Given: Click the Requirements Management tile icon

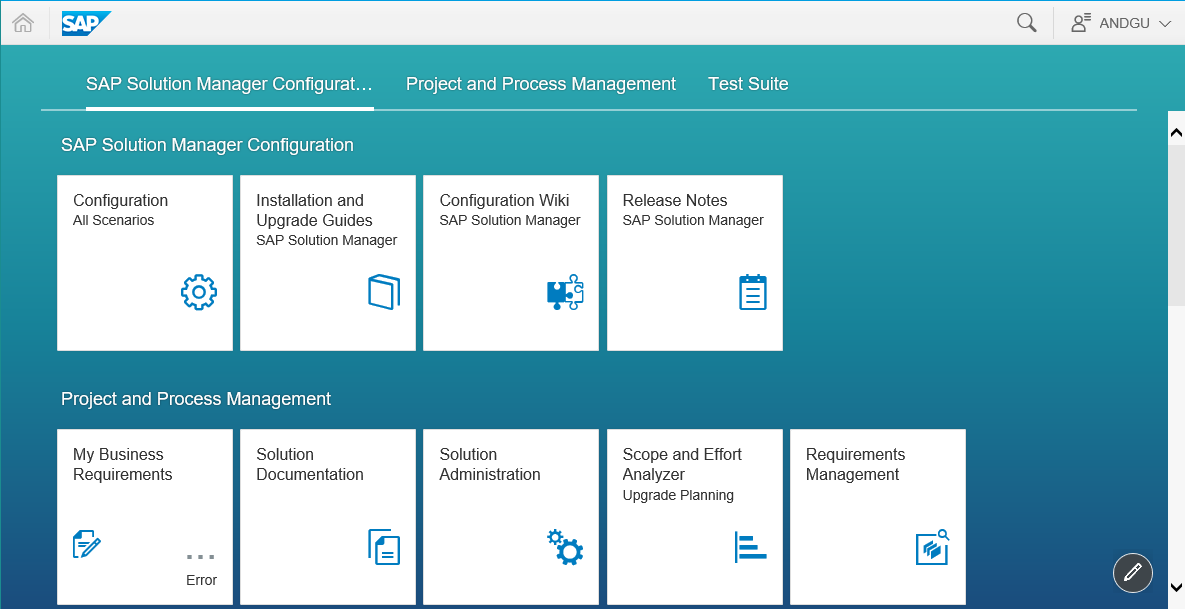Looking at the screenshot, I should pyautogui.click(x=933, y=546).
